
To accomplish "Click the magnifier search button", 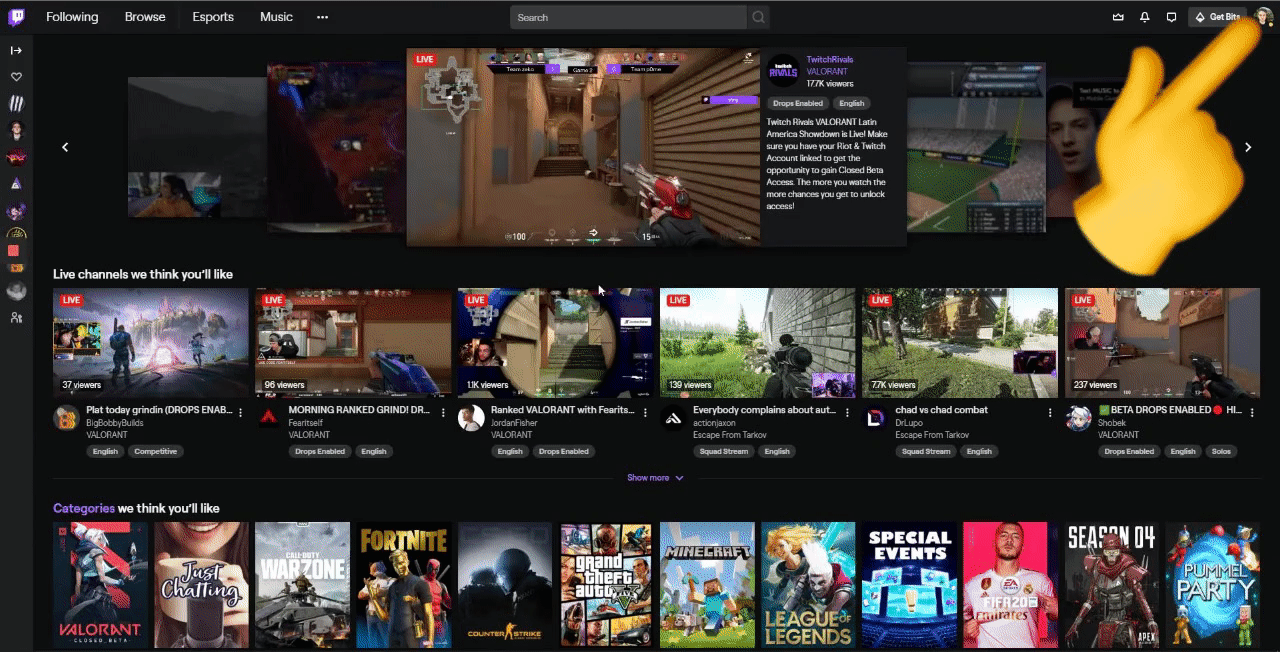I will click(x=759, y=17).
